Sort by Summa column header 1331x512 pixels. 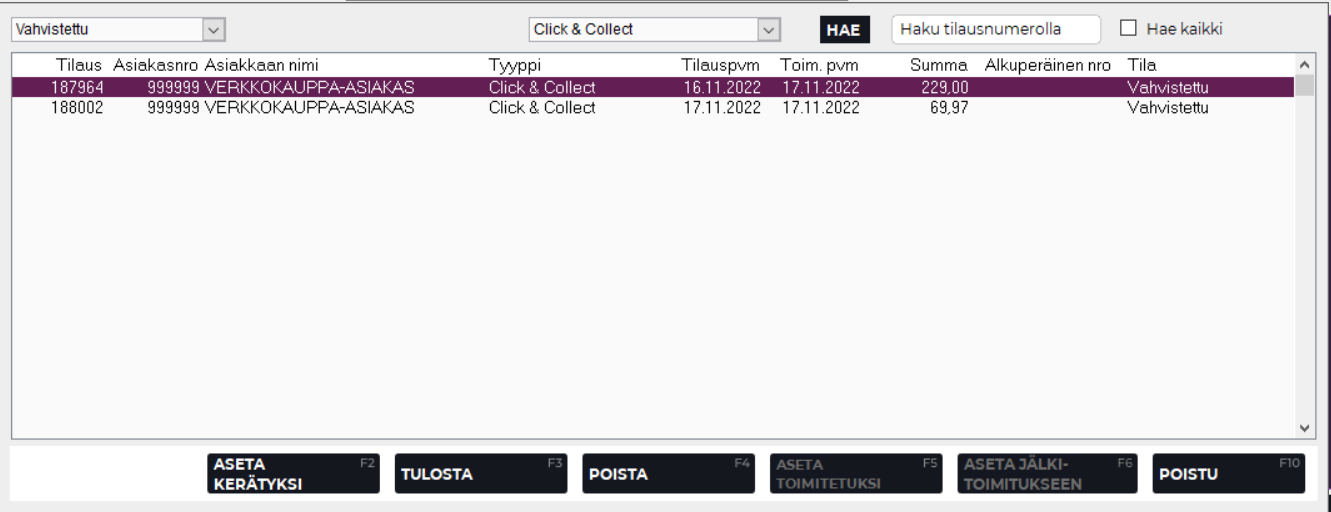[939, 65]
